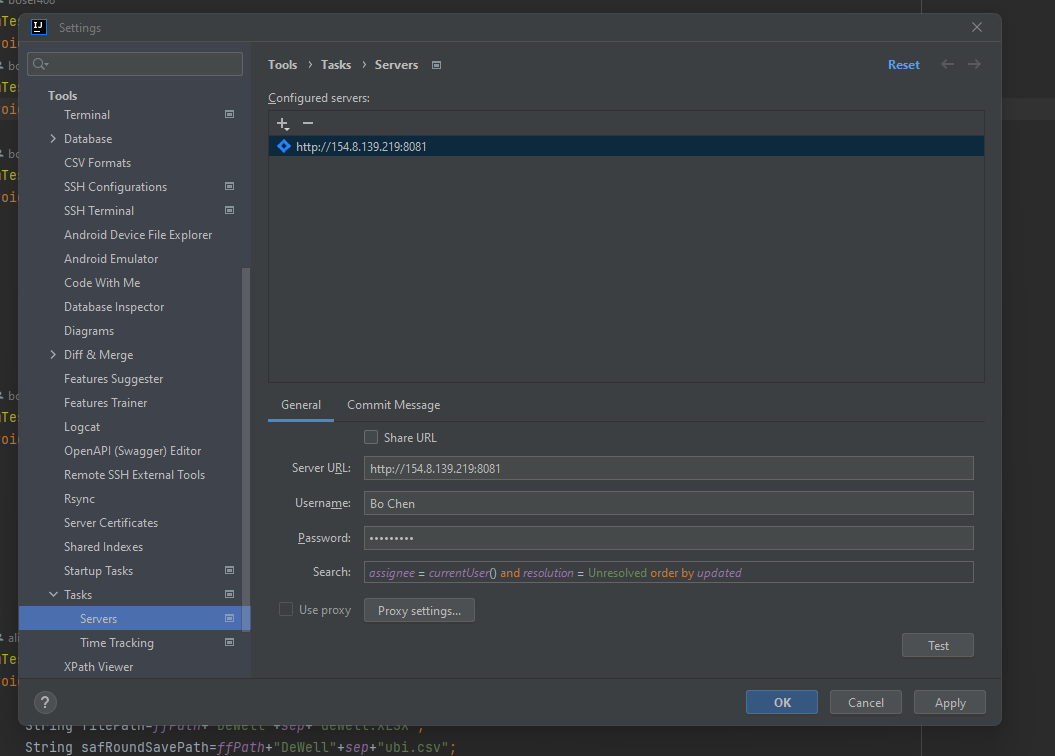Click the project icon next to Tasks

coord(229,595)
